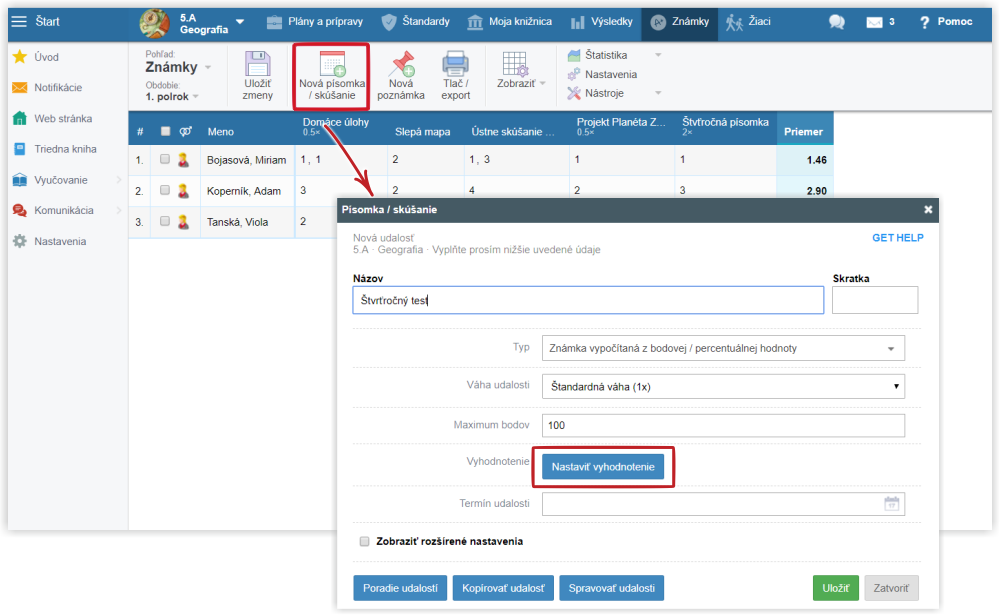Open Triedna kniha in the sidebar
This screenshot has height=615, width=1000.
[x=63, y=149]
